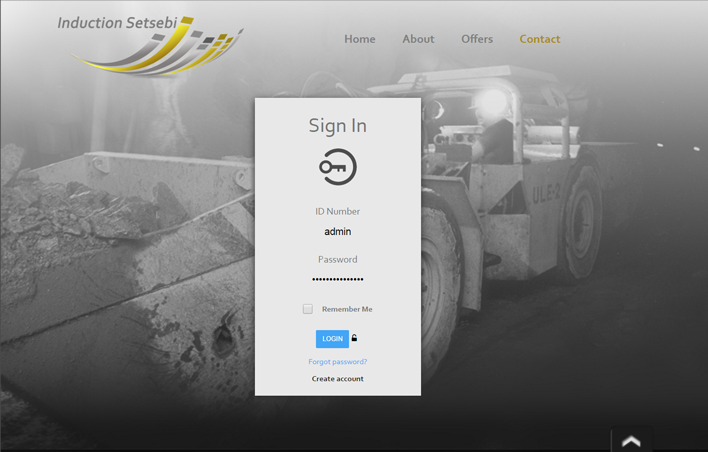Screen dimensions: 708x452
Task: Click the circular key icon
Action: (x=337, y=168)
